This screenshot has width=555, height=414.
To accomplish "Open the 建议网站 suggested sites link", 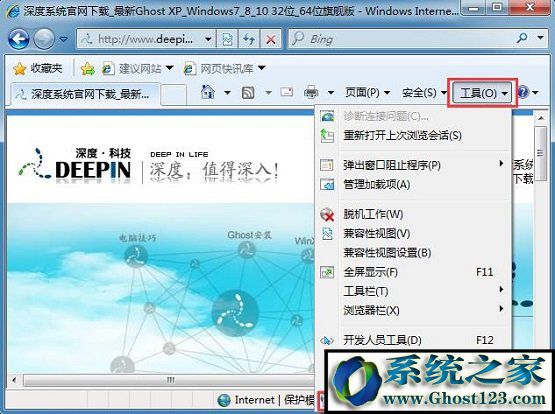I will [137, 68].
